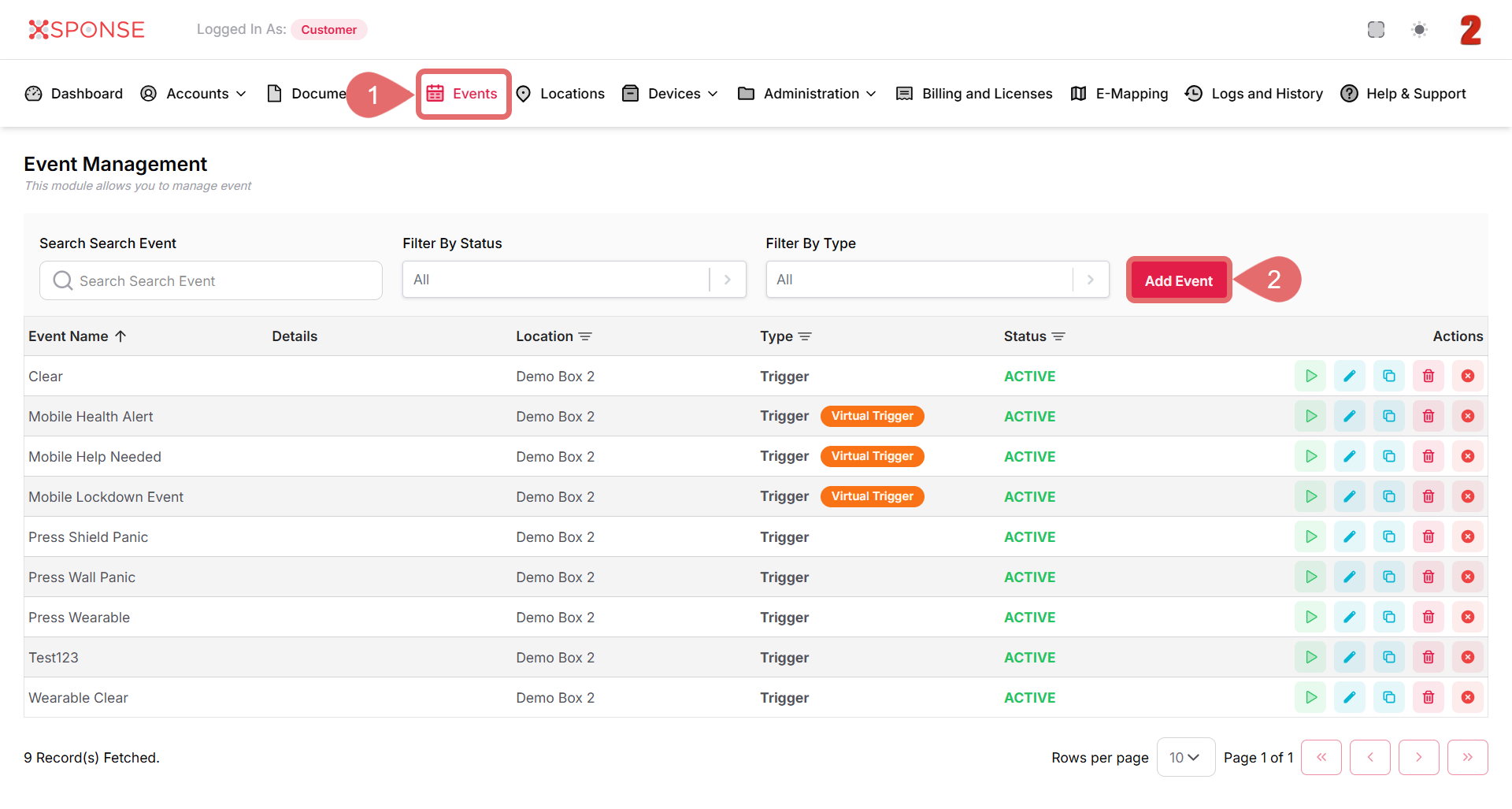Viewport: 1512px width, 809px height.
Task: Go to the next page button
Action: (x=1418, y=757)
